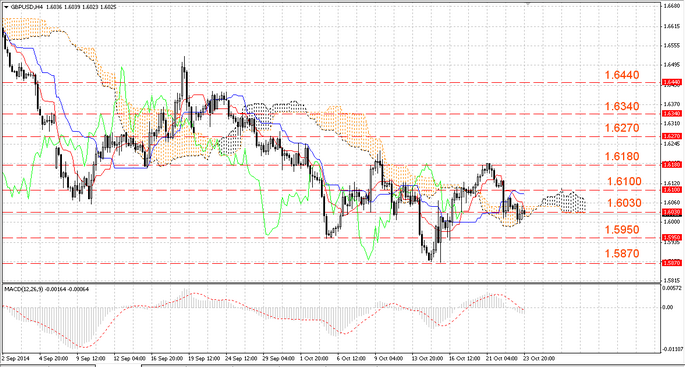Screen dimensions: 685x367
Task: Click the orange 1.6270 level label
Action: (622, 128)
